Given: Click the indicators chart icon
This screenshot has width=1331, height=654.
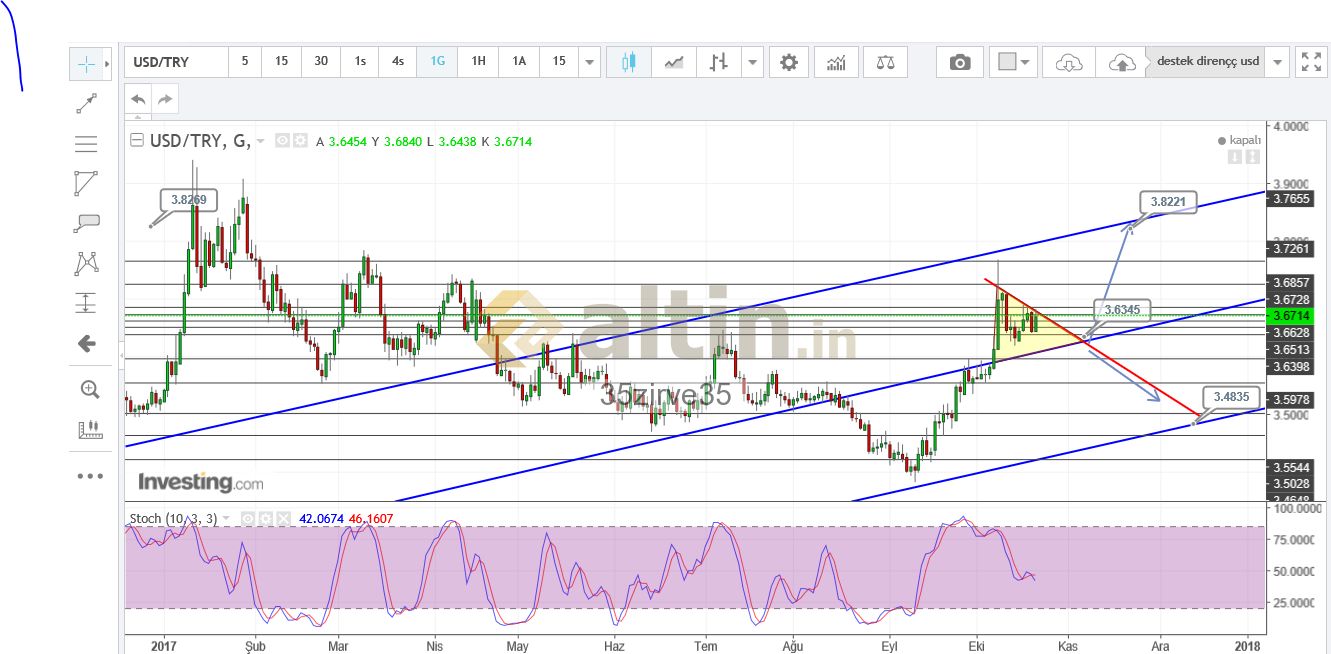Looking at the screenshot, I should (836, 62).
